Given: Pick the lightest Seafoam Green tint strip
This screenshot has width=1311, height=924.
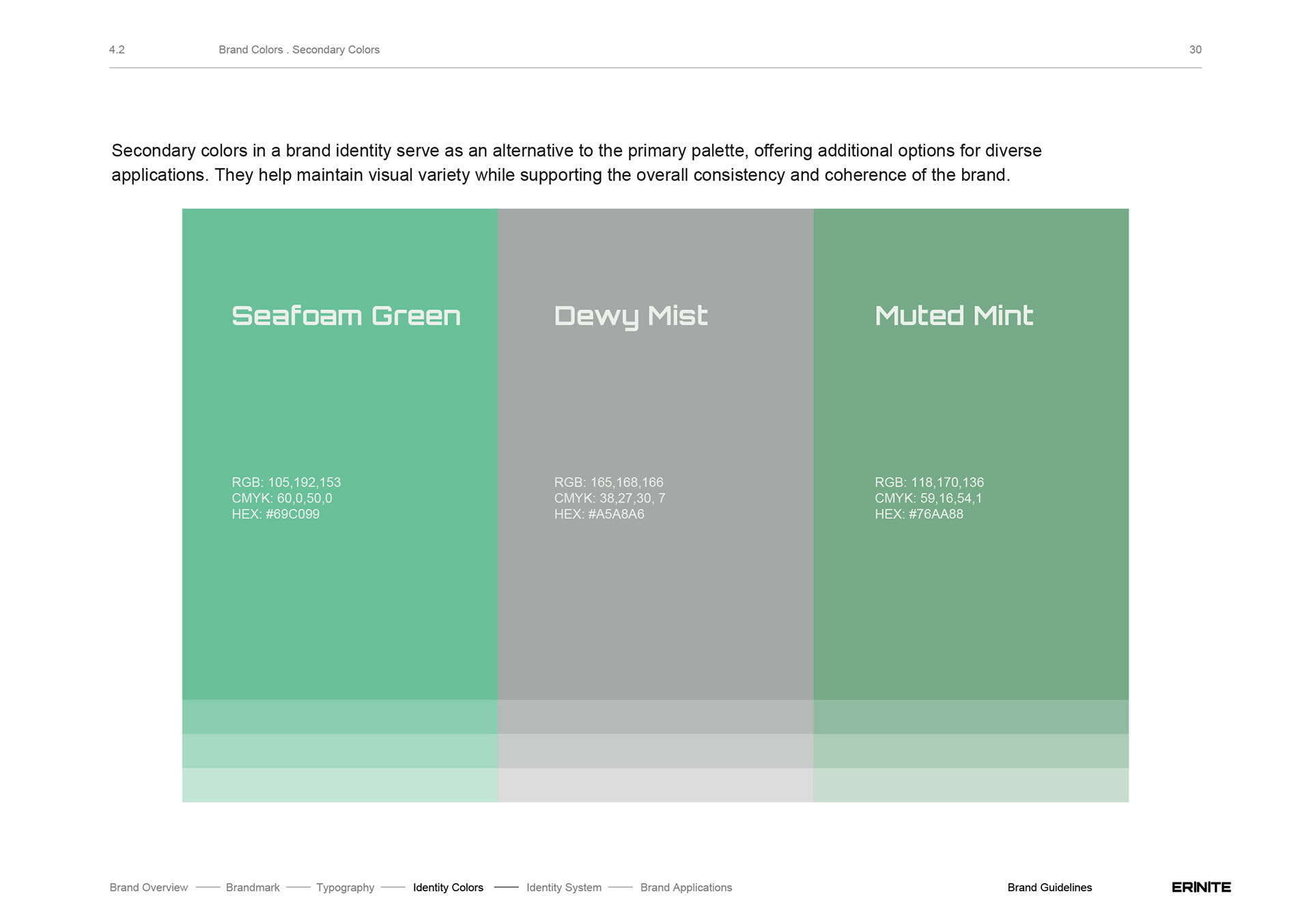Looking at the screenshot, I should tap(339, 785).
